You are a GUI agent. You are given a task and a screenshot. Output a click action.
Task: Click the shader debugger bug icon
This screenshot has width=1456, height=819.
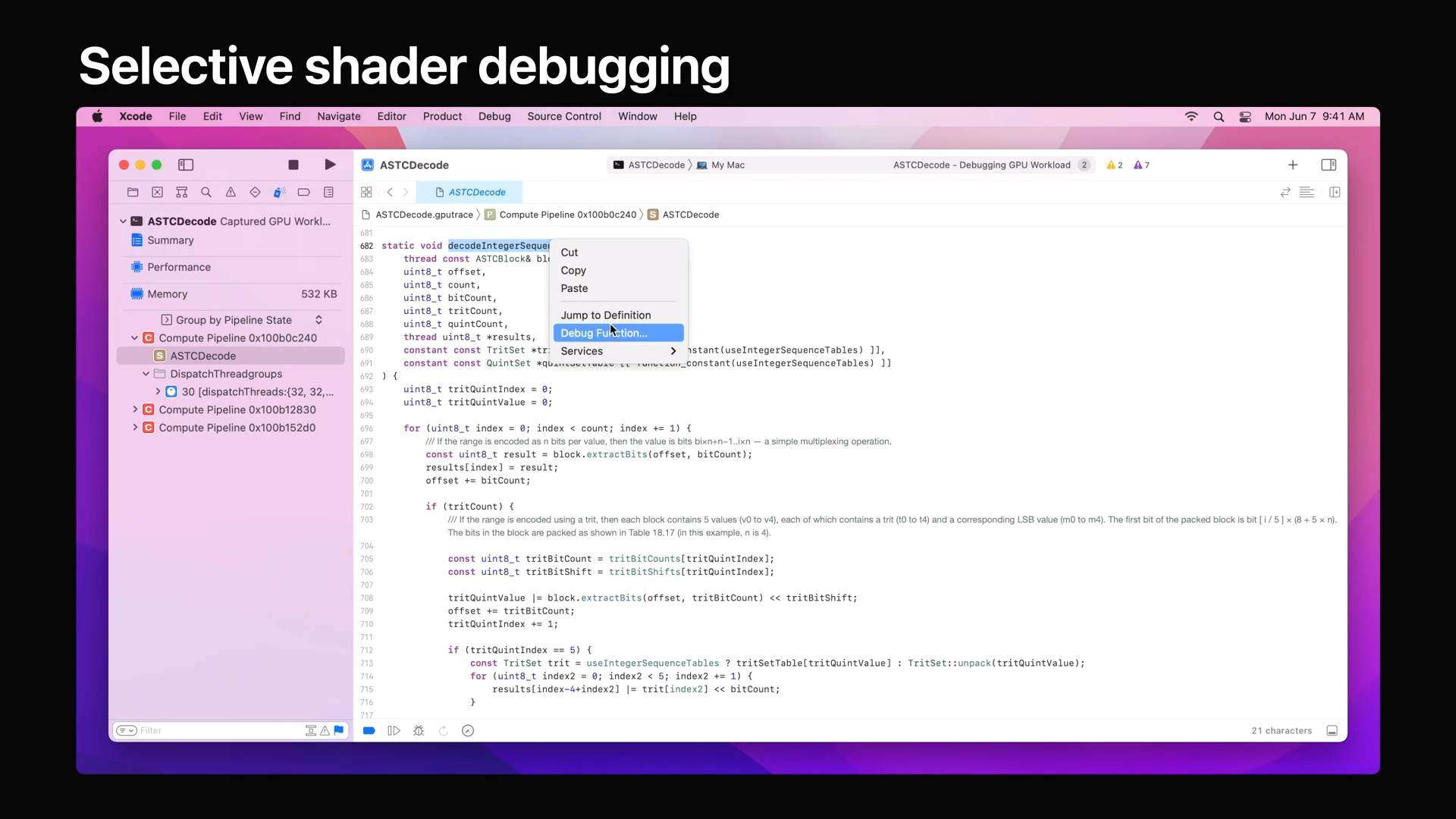pyautogui.click(x=419, y=731)
